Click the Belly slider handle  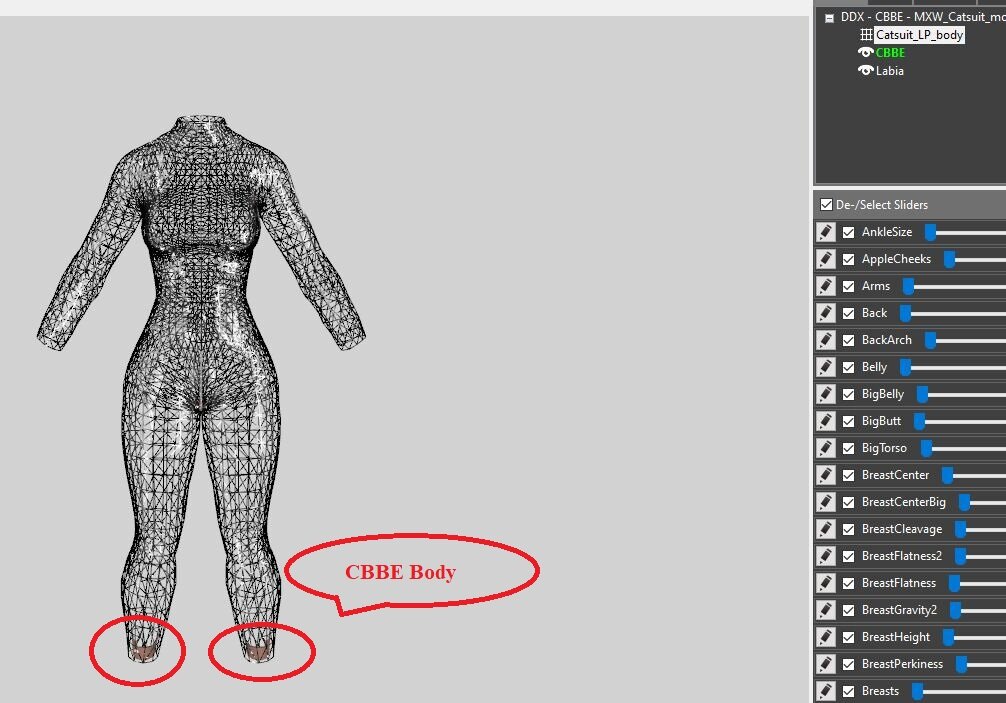click(905, 367)
